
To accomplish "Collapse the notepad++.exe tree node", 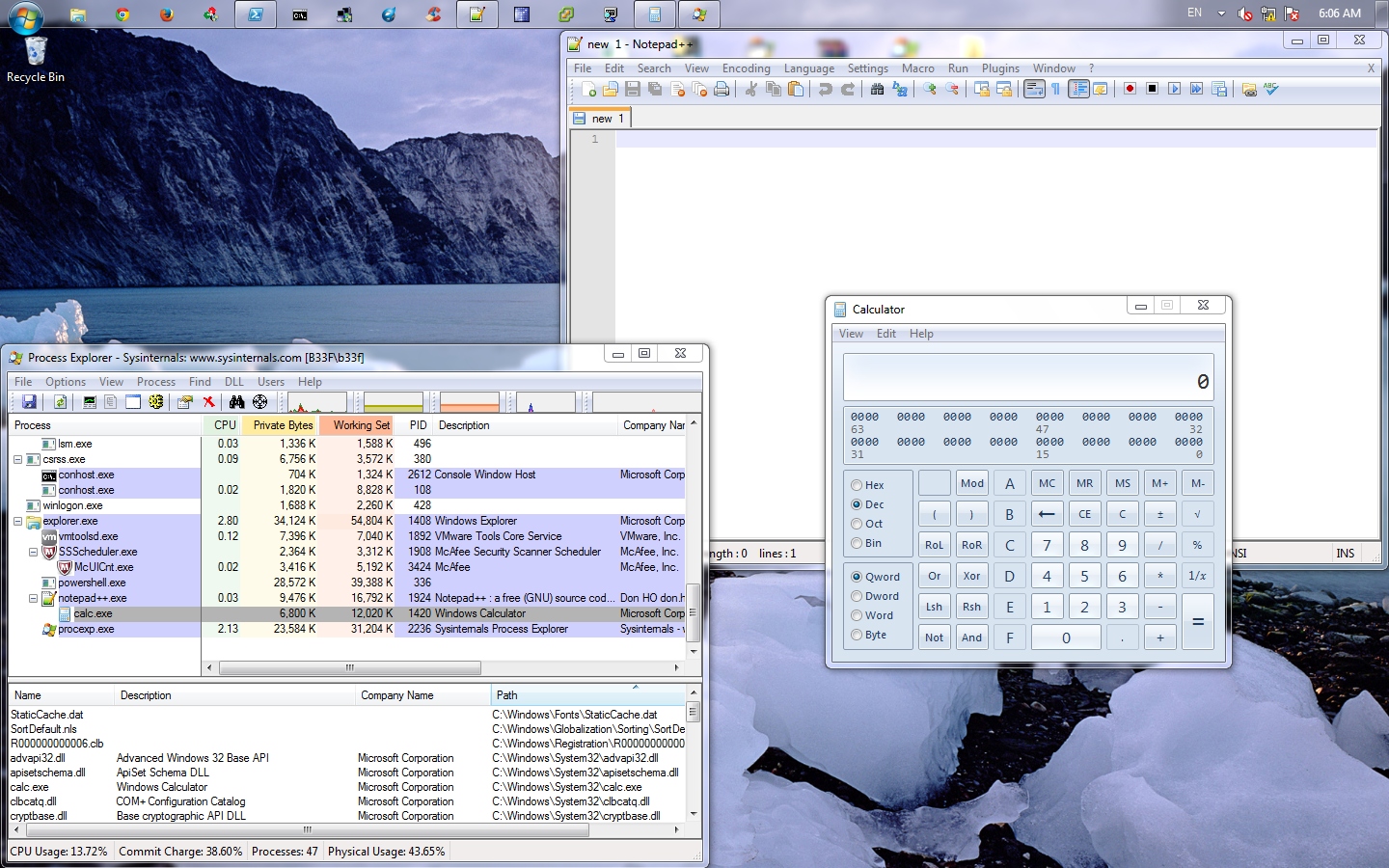I will click(33, 598).
